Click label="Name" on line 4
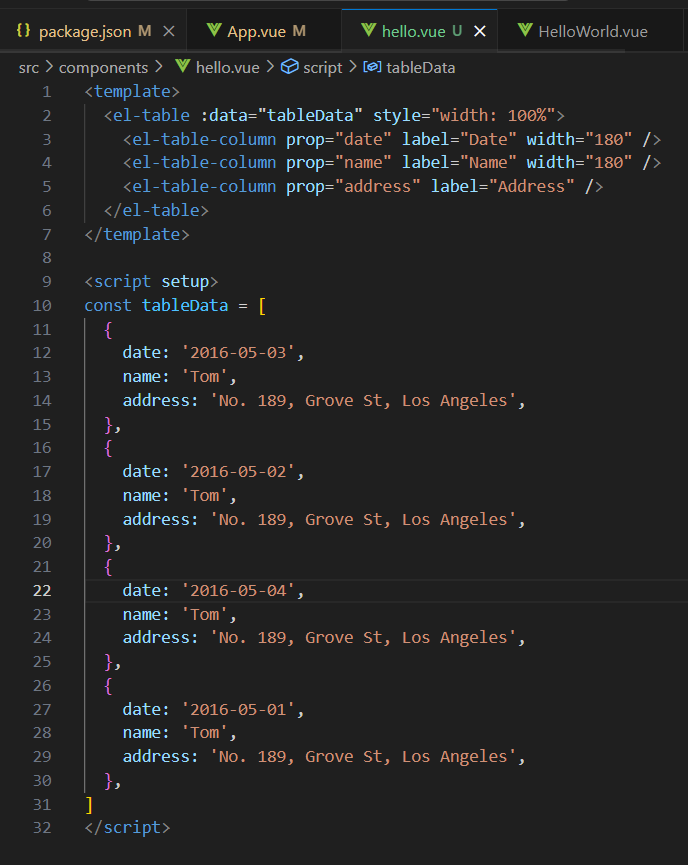This screenshot has width=688, height=865. point(459,163)
